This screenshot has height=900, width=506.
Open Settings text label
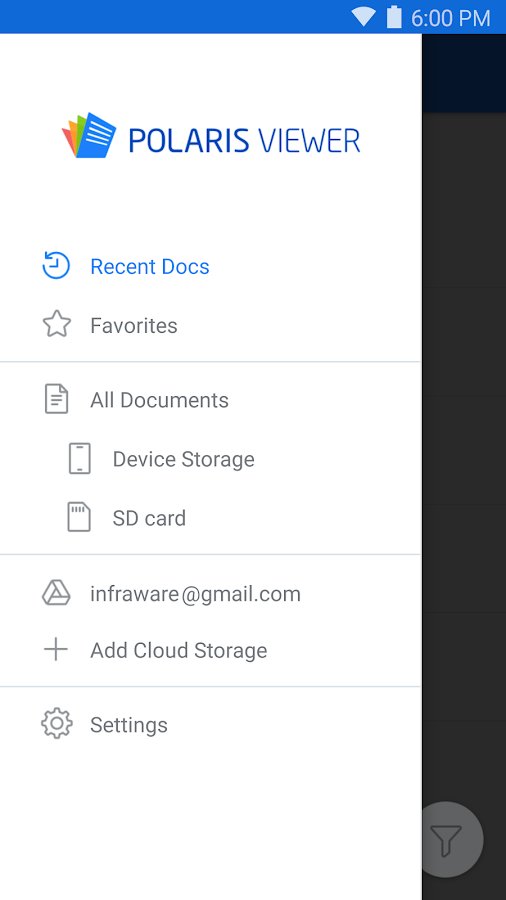[129, 725]
